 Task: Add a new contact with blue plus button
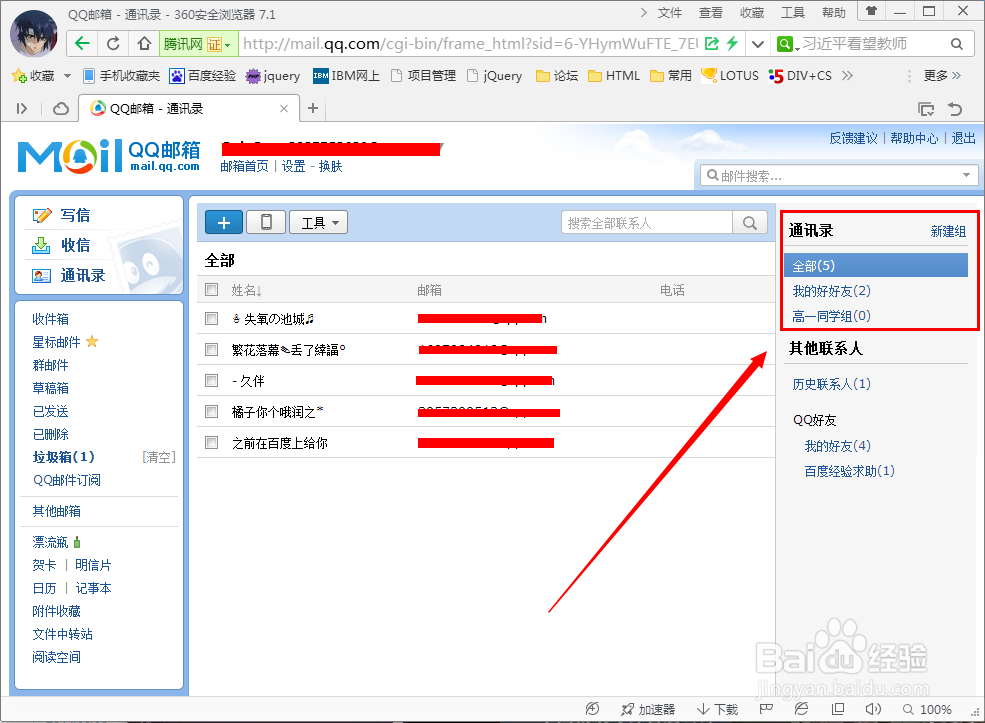(224, 222)
